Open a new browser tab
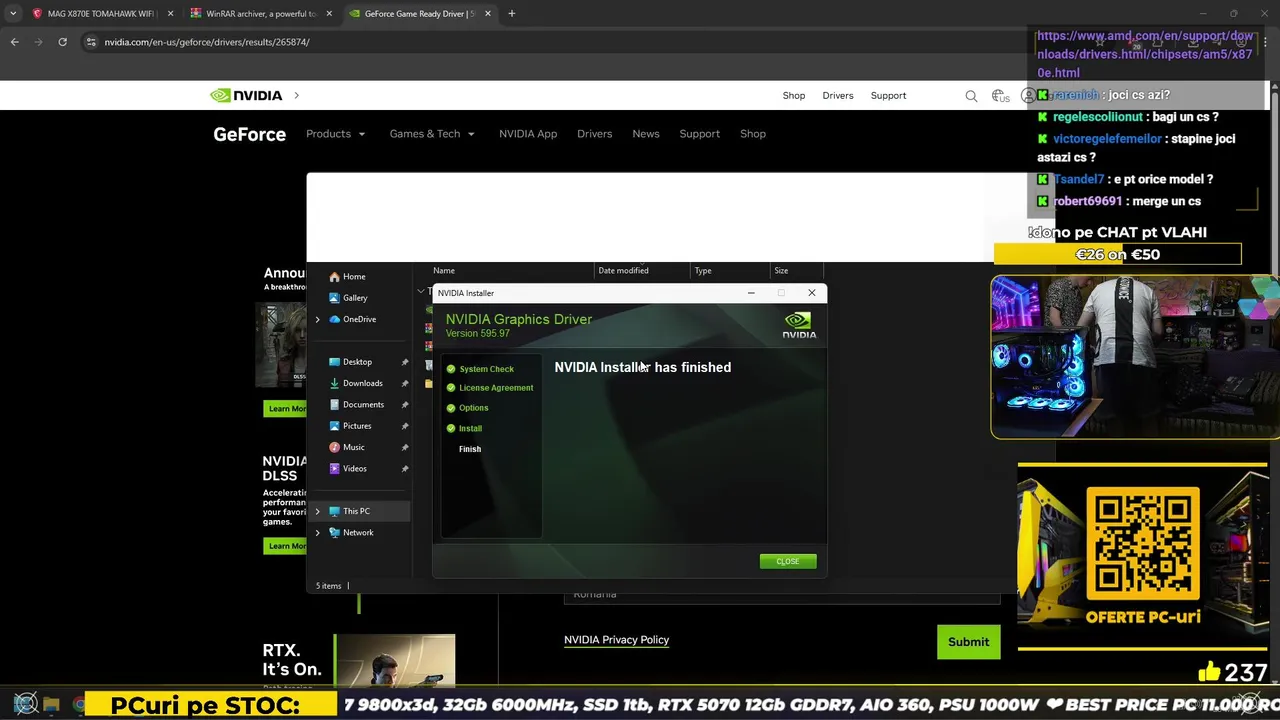Image resolution: width=1280 pixels, height=720 pixels. 512,14
